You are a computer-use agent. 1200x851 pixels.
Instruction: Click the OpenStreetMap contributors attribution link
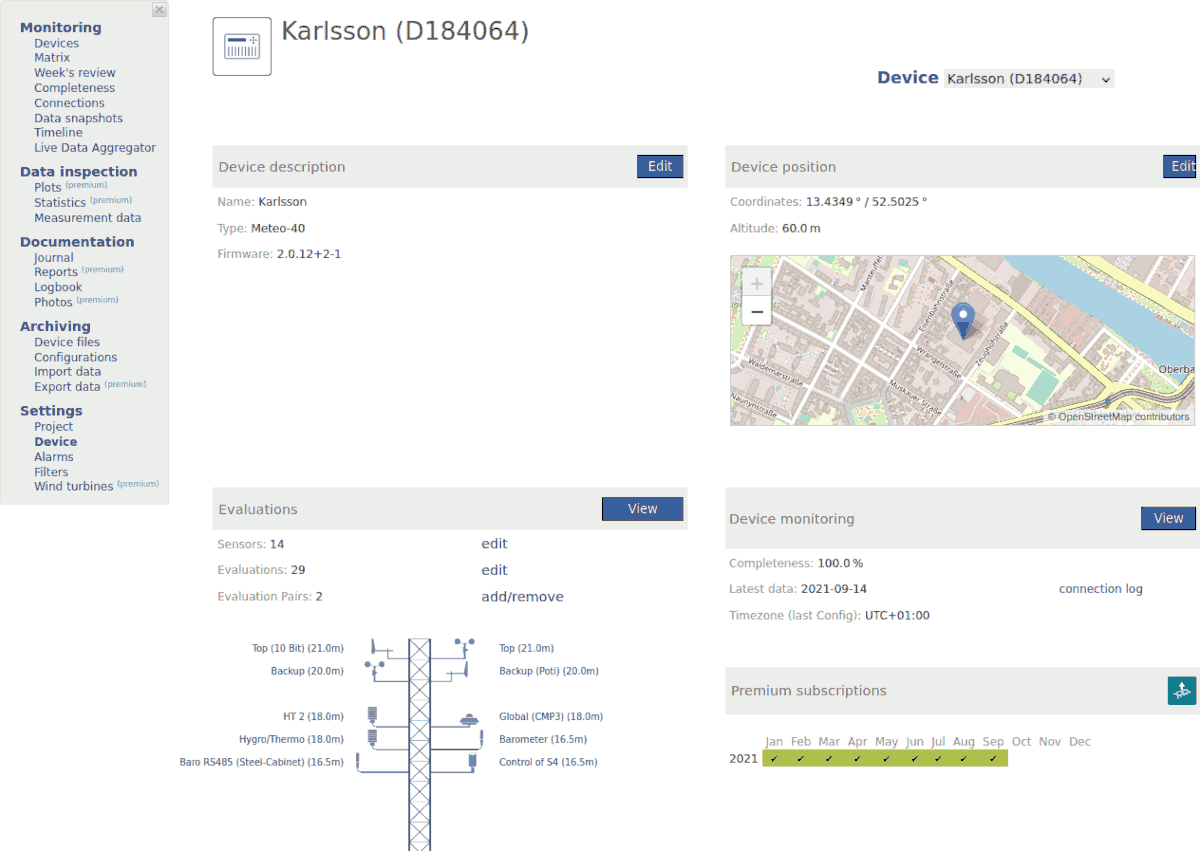pyautogui.click(x=1119, y=417)
